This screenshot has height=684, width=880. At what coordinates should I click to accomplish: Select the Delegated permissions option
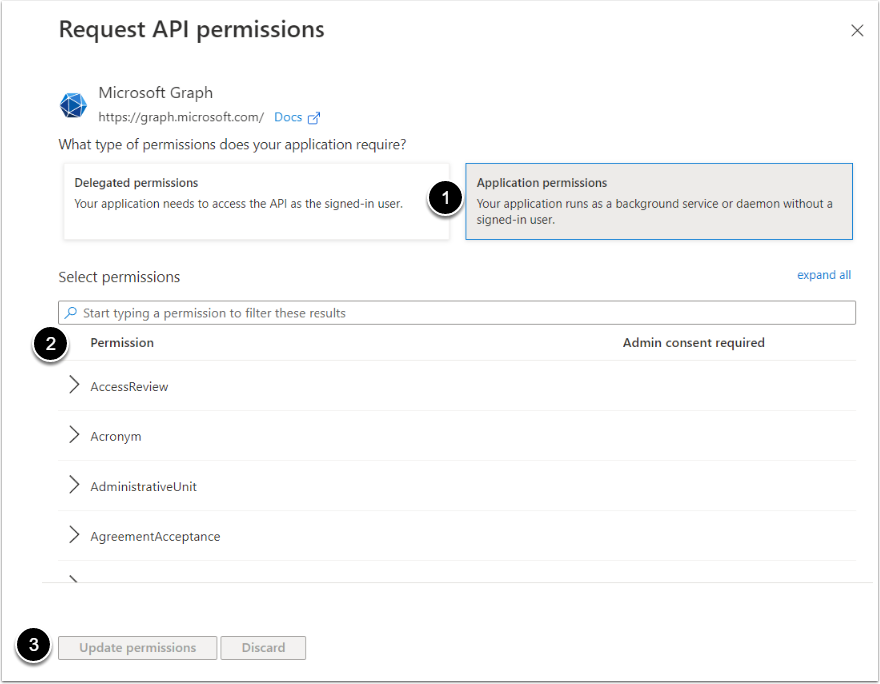(x=256, y=202)
